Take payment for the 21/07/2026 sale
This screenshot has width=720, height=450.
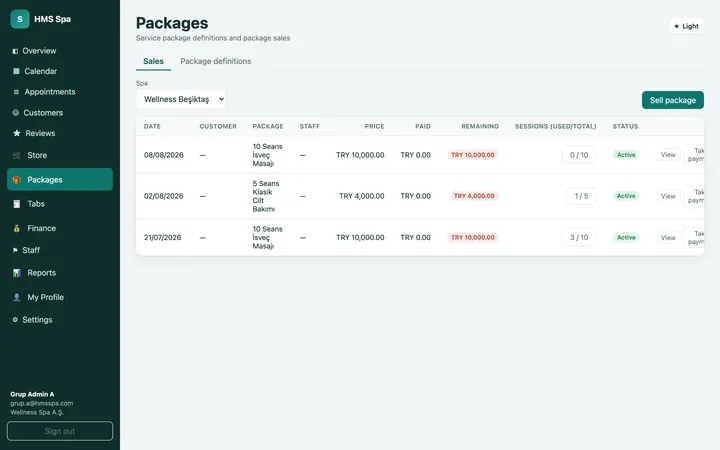pos(694,237)
